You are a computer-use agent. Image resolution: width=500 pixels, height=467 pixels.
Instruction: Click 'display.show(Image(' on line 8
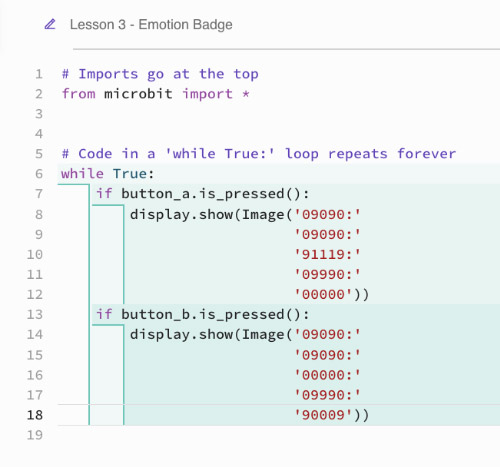(211, 215)
